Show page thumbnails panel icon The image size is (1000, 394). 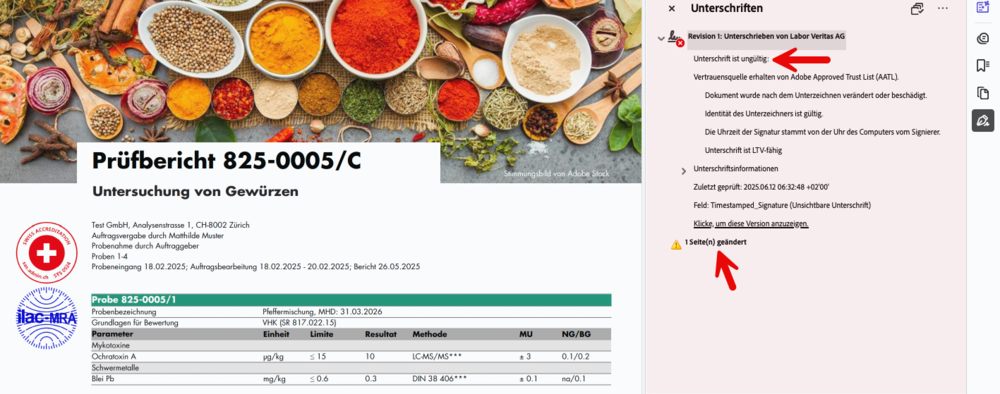coord(982,93)
